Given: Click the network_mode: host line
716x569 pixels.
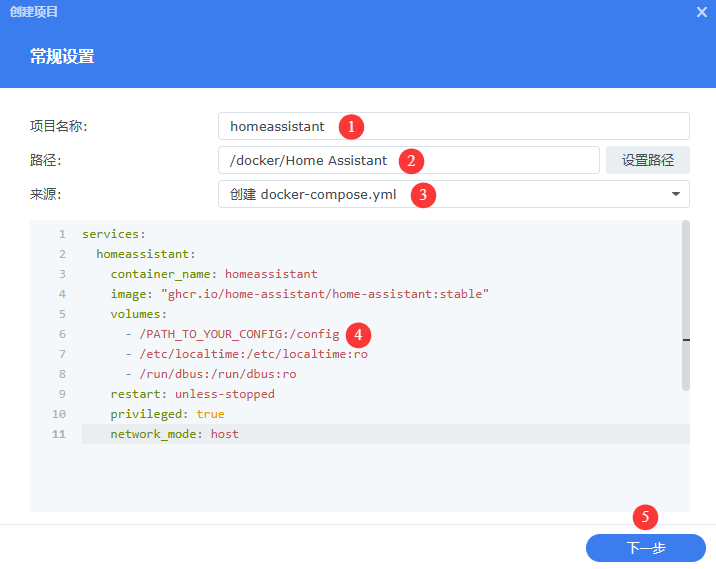Looking at the screenshot, I should click(175, 434).
